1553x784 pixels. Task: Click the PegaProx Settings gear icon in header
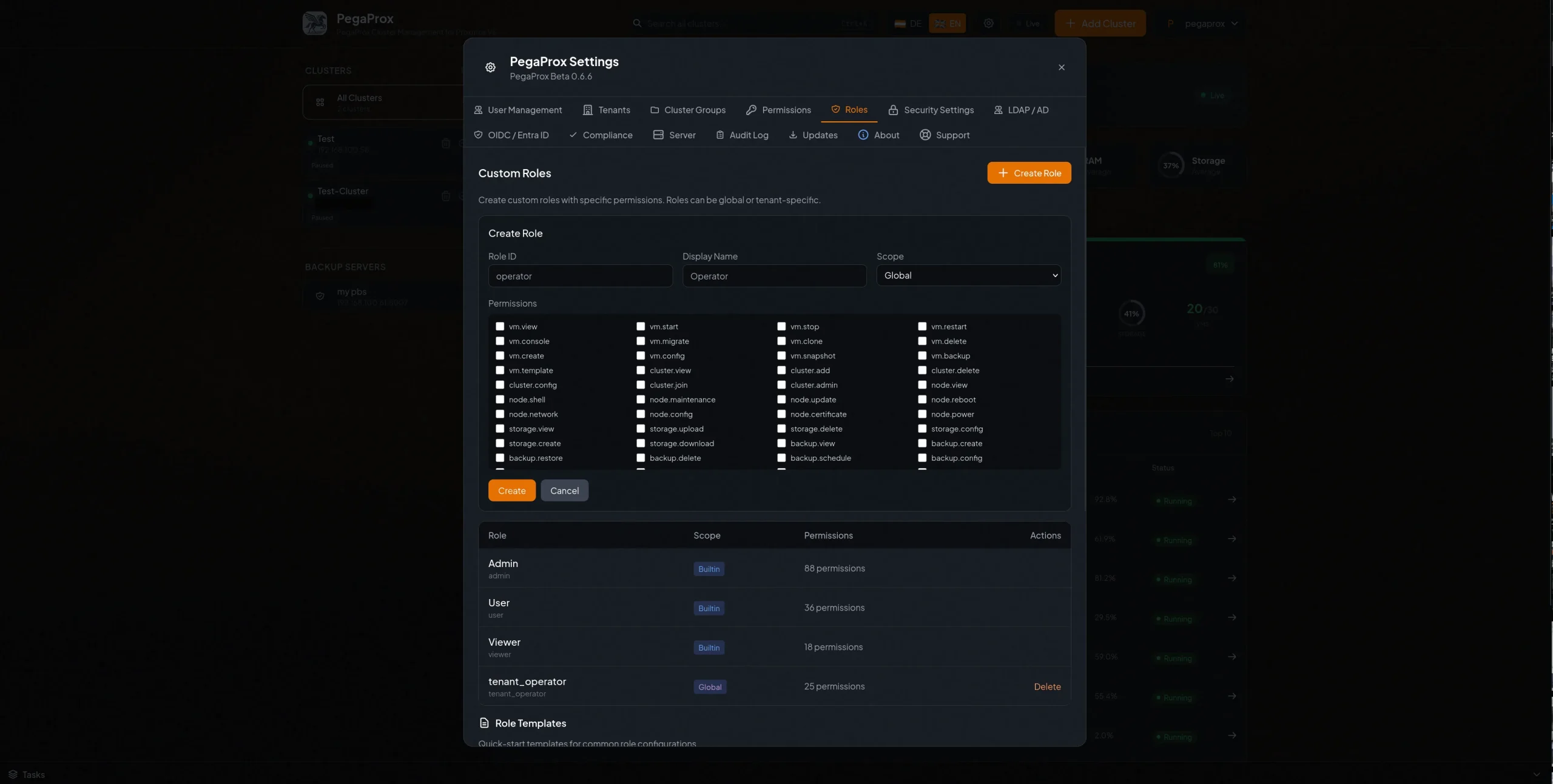click(x=490, y=67)
